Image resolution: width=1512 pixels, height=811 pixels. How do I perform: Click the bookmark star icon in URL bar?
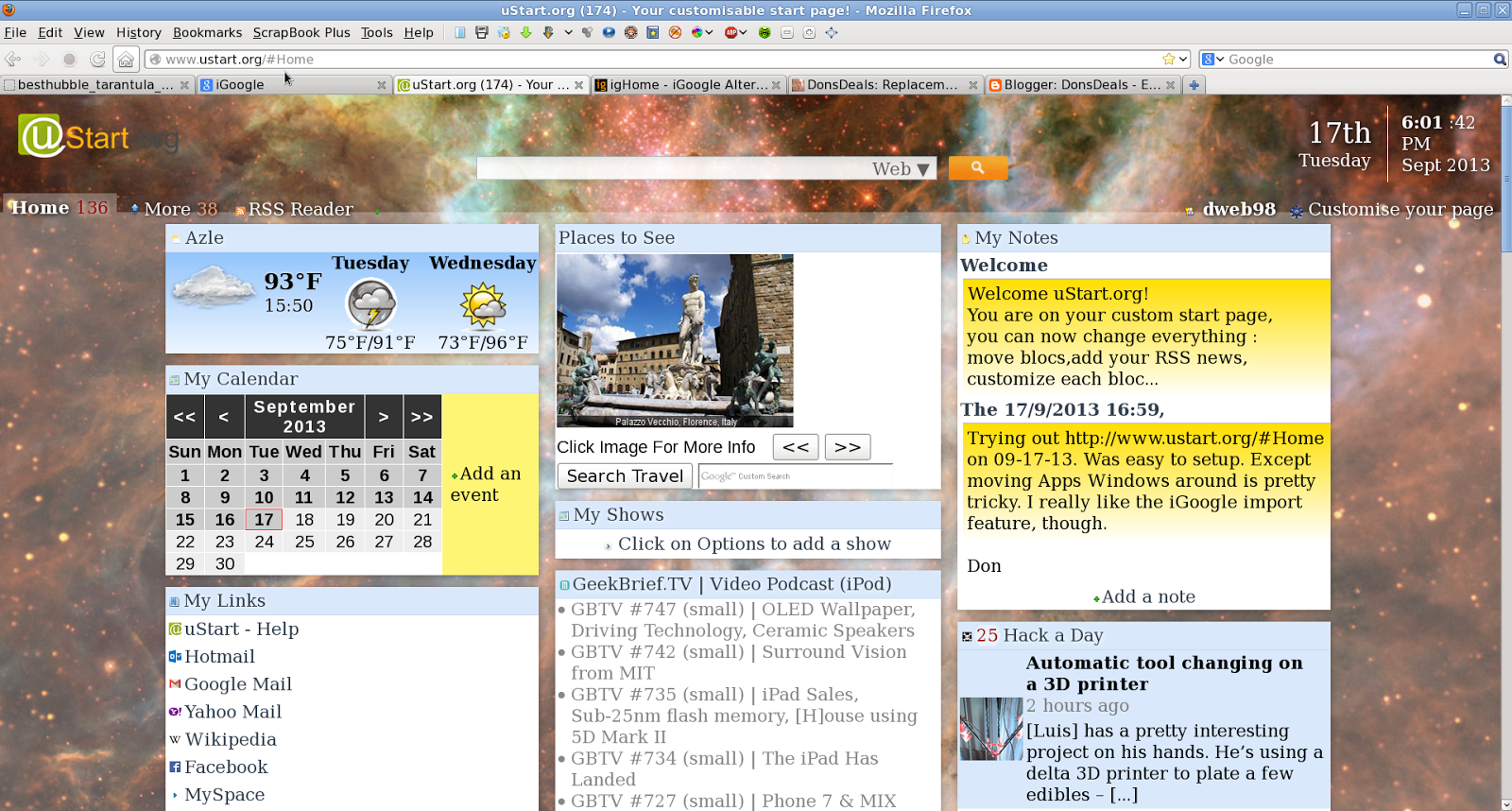pos(1169,59)
